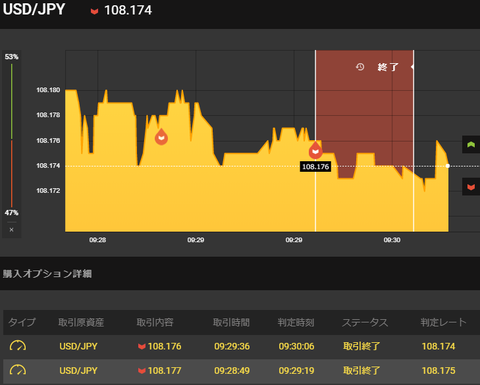Click the 53% sentiment value

(x=11, y=57)
